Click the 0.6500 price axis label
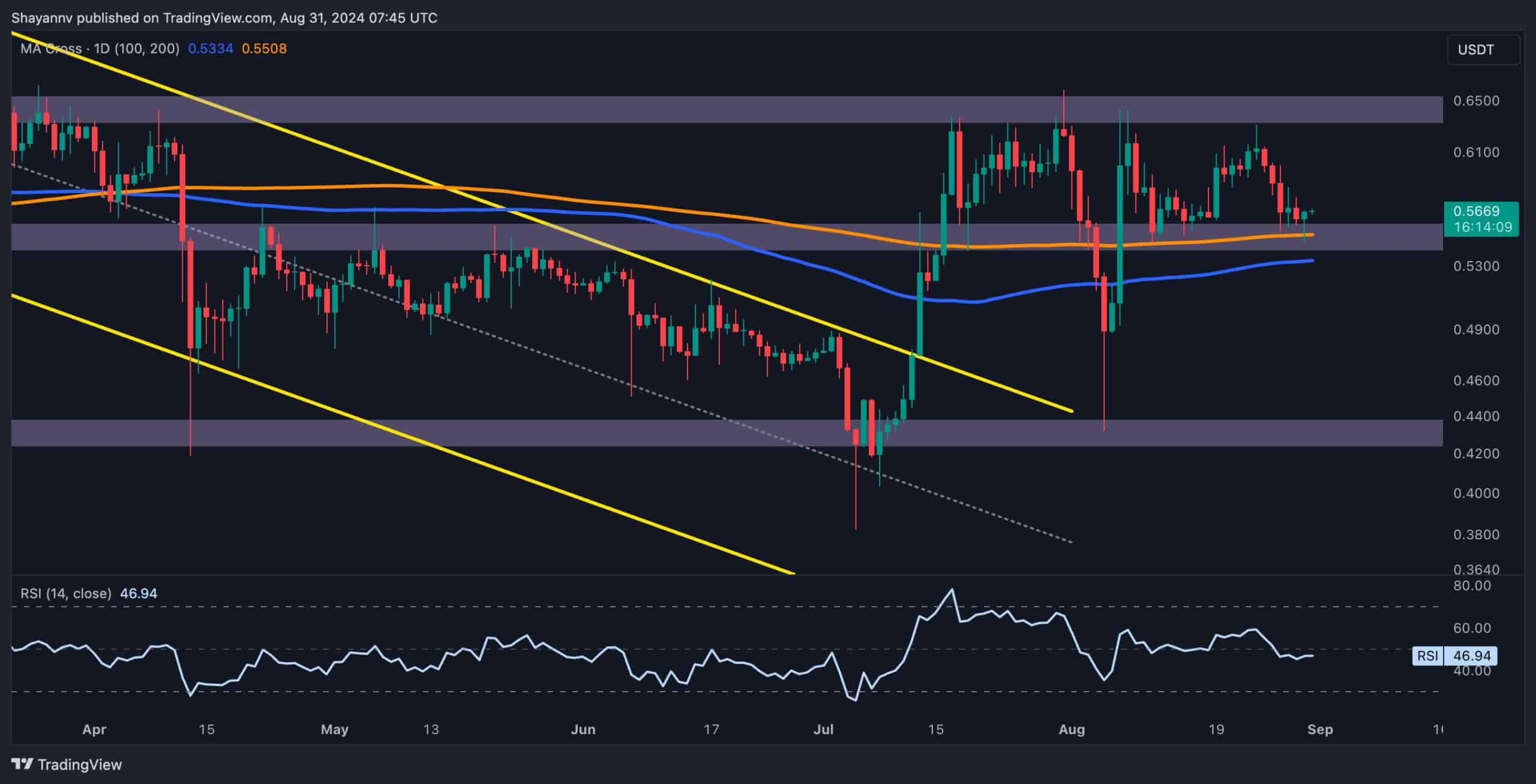This screenshot has height=784, width=1536. 1476,101
